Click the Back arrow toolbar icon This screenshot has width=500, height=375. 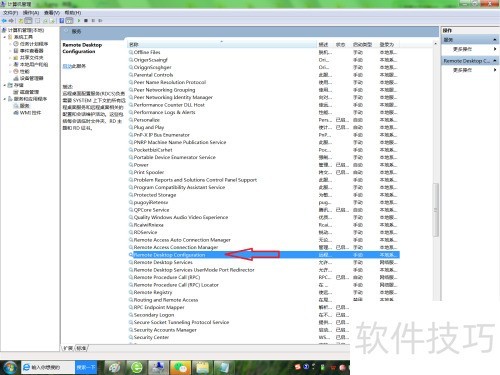pos(4,21)
